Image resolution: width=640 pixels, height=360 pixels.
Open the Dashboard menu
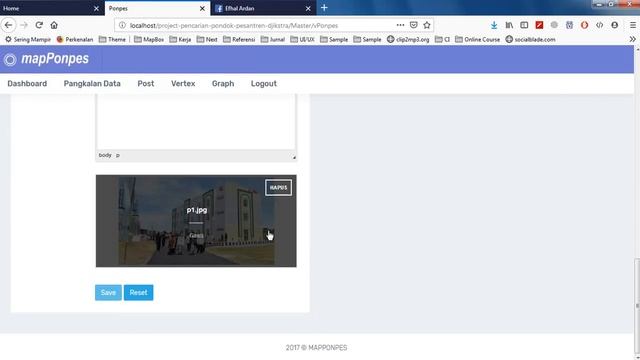pos(27,84)
